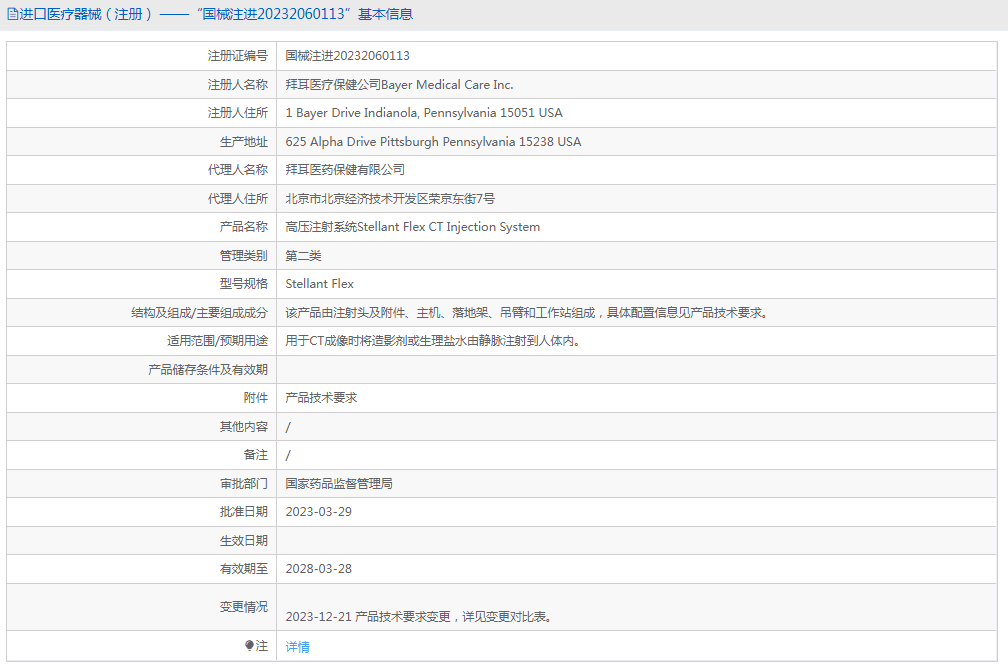Viewport: 1008px width, 668px height.
Task: Select the address 625 Alpha Drive Pittsburgh
Action: click(433, 141)
